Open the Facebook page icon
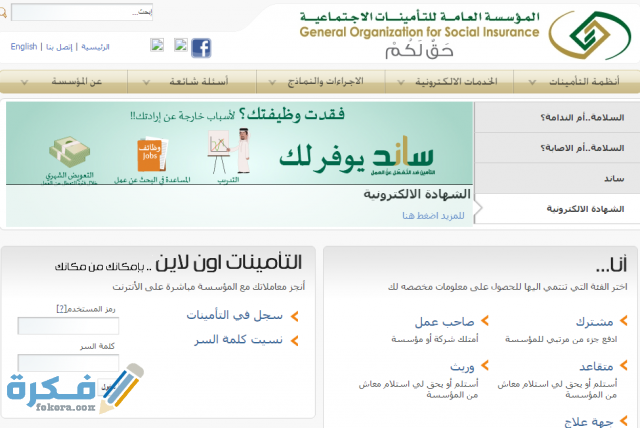The width and height of the screenshot is (640, 428). (x=201, y=48)
